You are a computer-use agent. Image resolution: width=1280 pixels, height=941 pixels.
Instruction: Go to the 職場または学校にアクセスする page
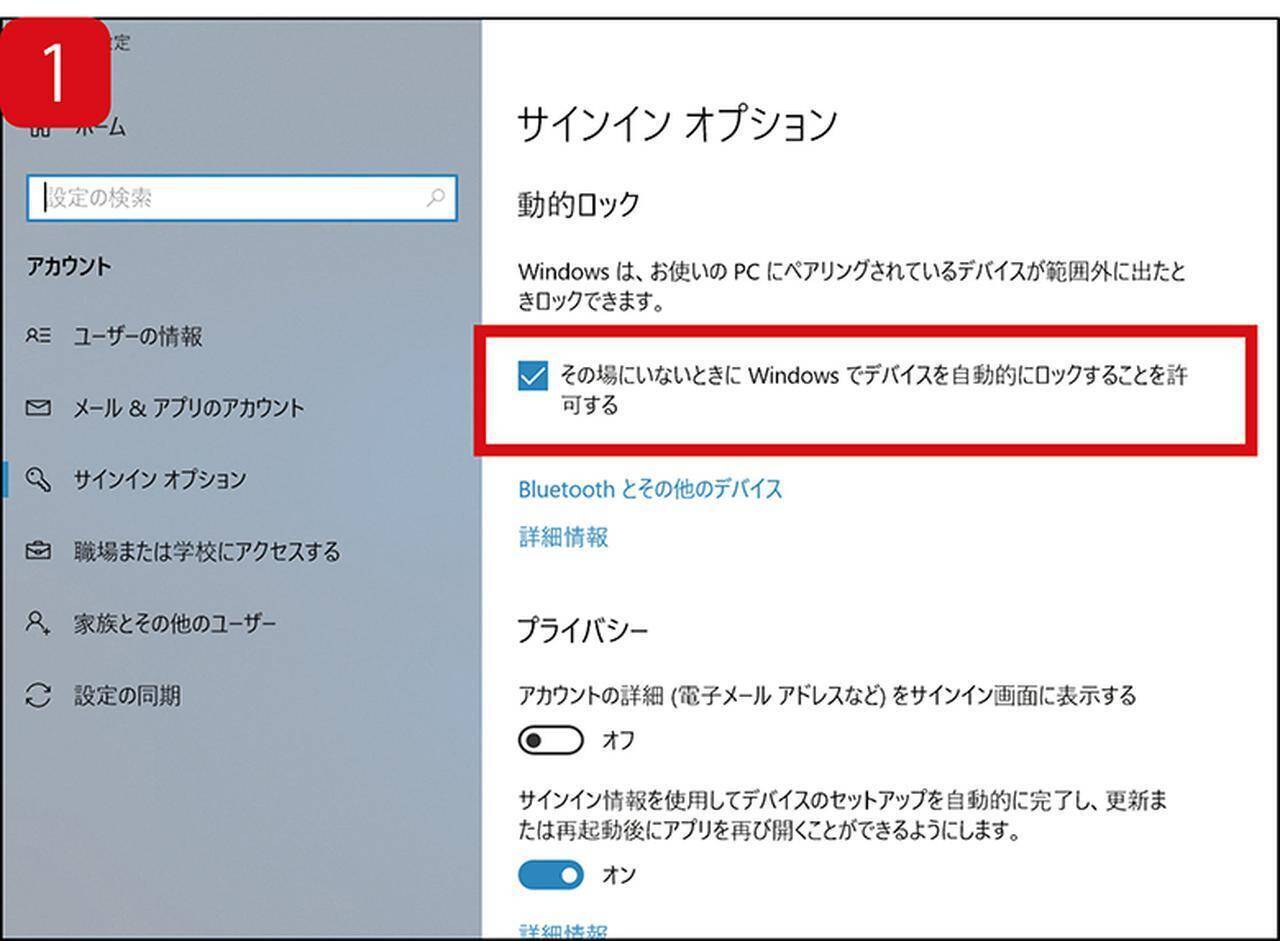[x=206, y=551]
